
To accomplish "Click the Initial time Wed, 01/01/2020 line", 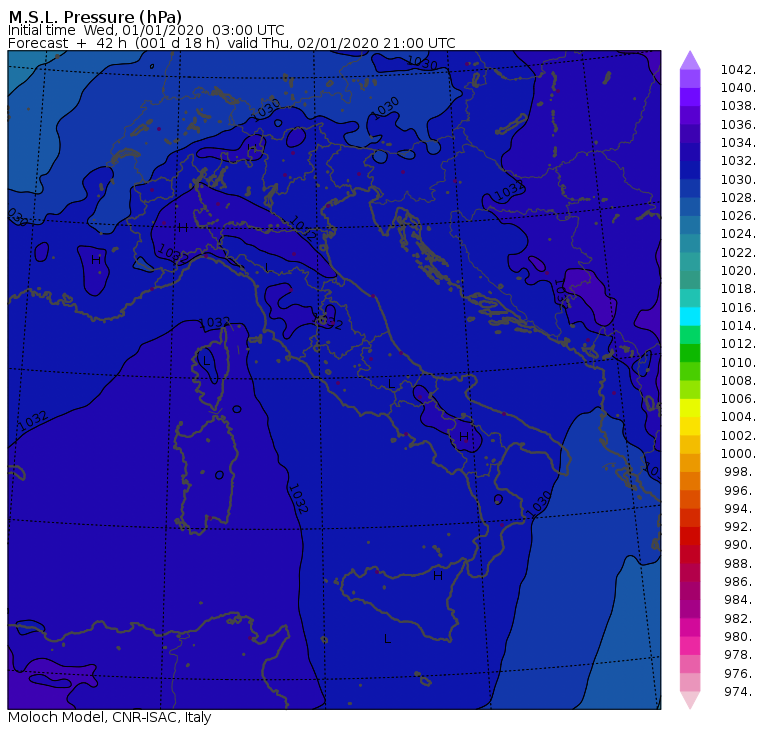I will click(x=146, y=30).
